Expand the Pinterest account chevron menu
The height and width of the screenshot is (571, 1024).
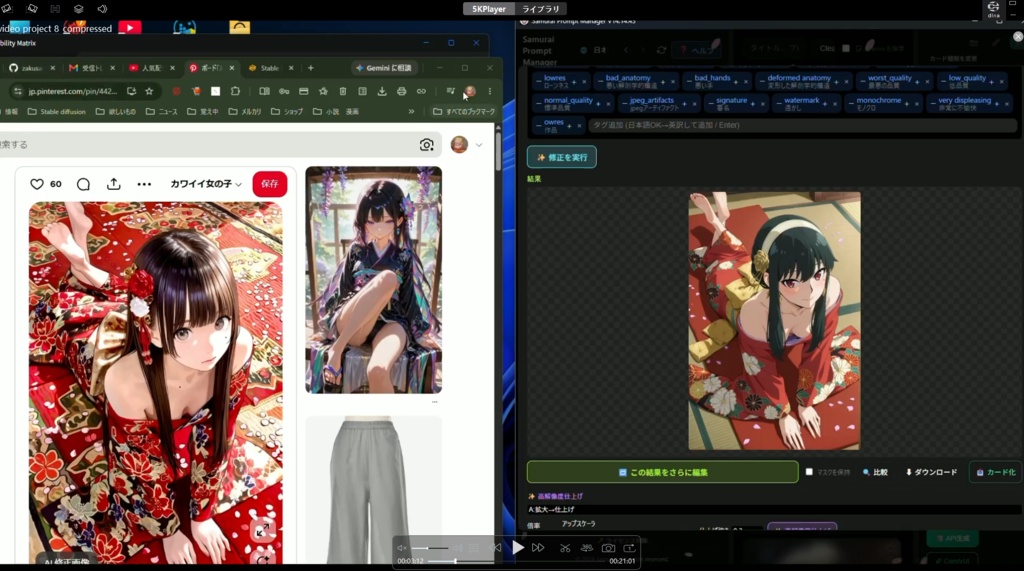pos(479,145)
